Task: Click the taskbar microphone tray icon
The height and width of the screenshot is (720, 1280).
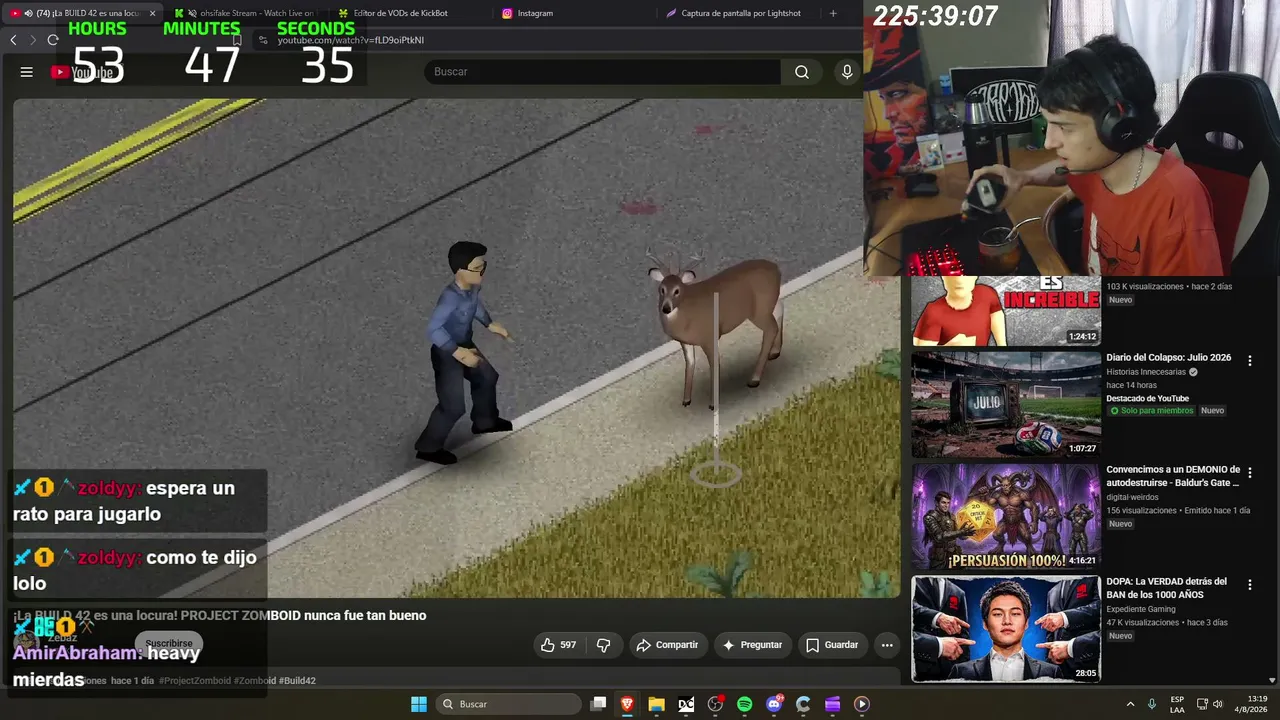Action: pyautogui.click(x=1152, y=704)
